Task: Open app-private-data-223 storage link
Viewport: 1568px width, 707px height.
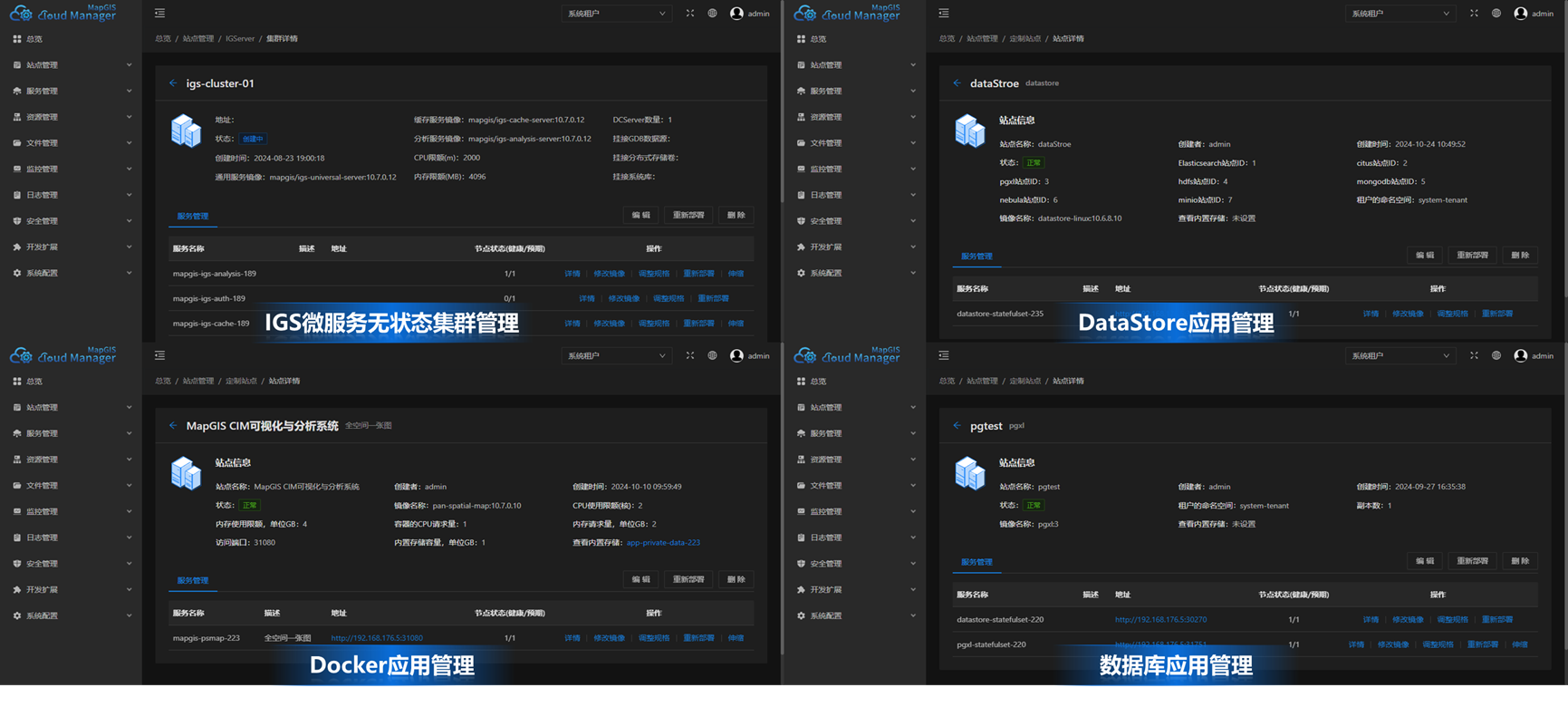Action: 663,543
